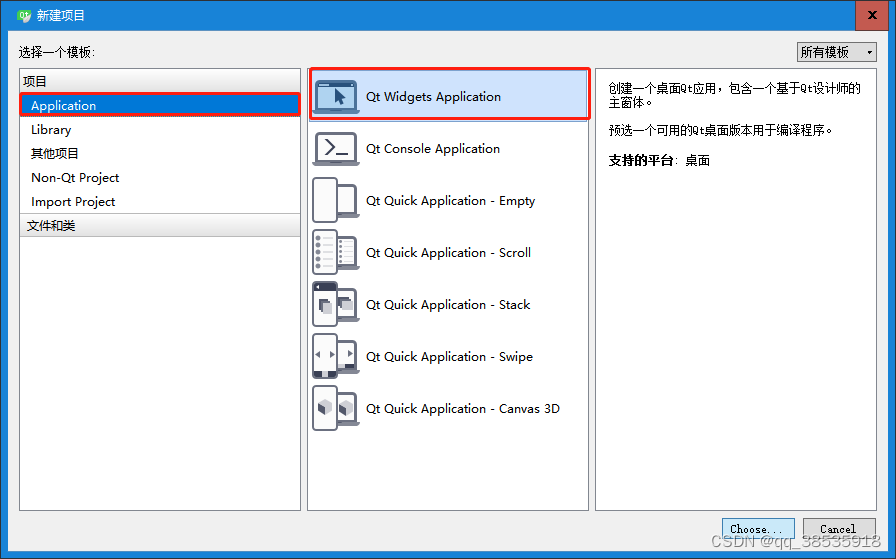896x559 pixels.
Task: Open the 所有模板 filter dropdown
Action: (837, 52)
